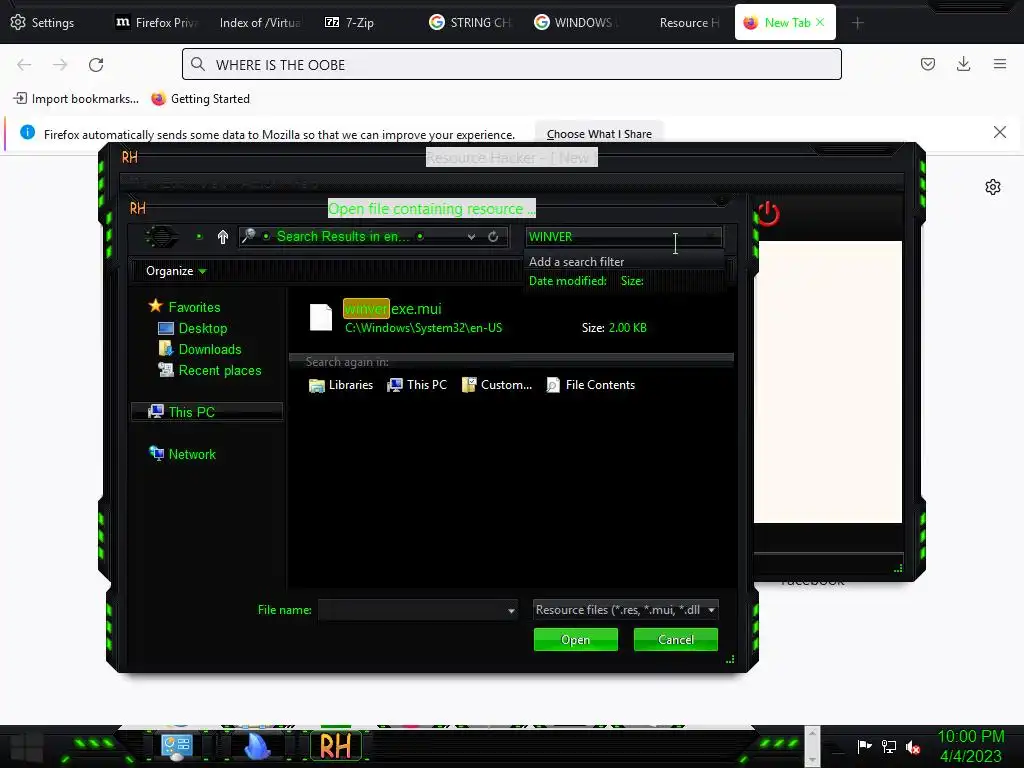Image resolution: width=1024 pixels, height=768 pixels.
Task: Click the Search Results address breadcrumb
Action: pyautogui.click(x=343, y=236)
